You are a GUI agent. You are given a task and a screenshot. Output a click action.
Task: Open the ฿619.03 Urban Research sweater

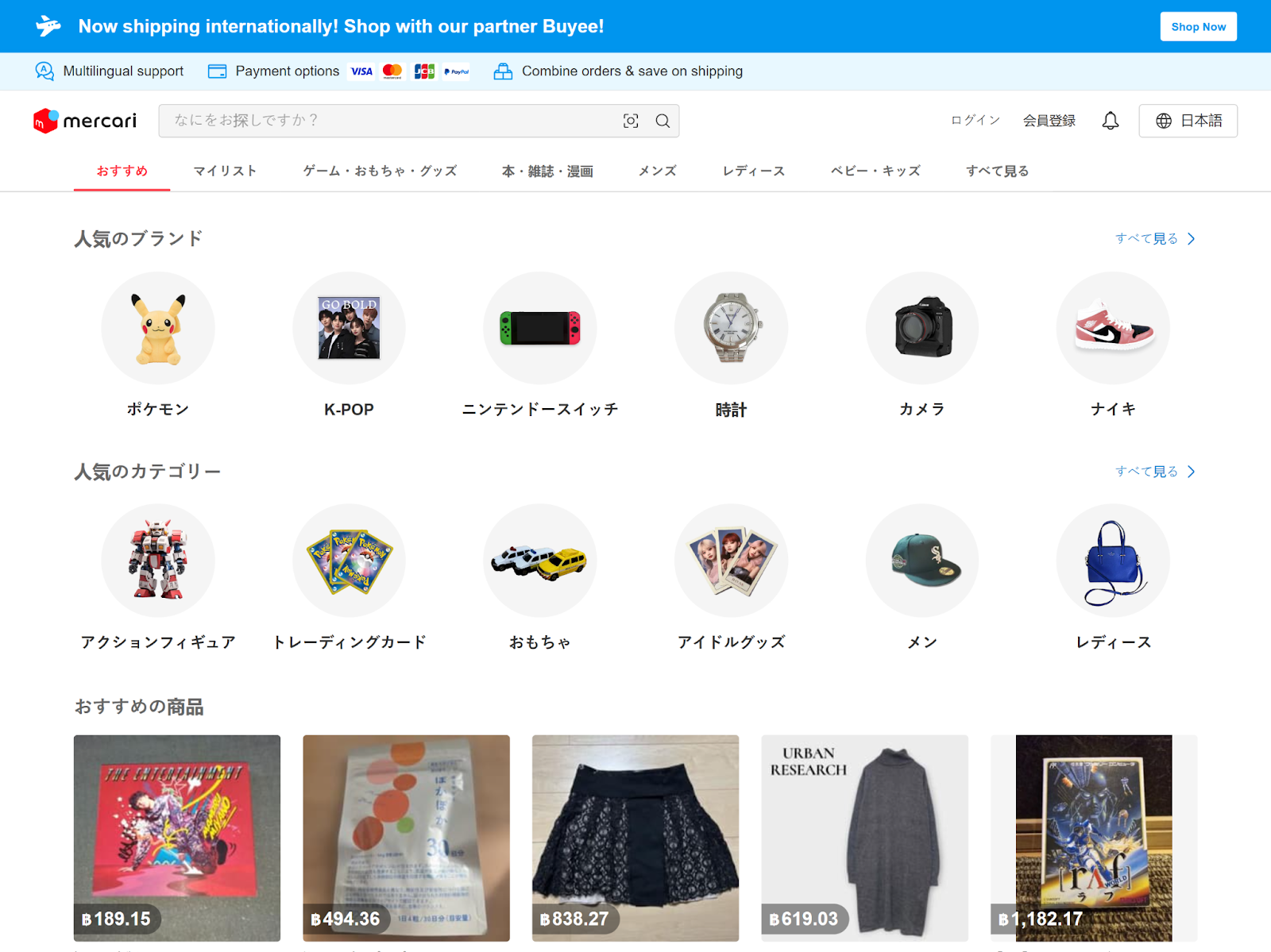[864, 838]
